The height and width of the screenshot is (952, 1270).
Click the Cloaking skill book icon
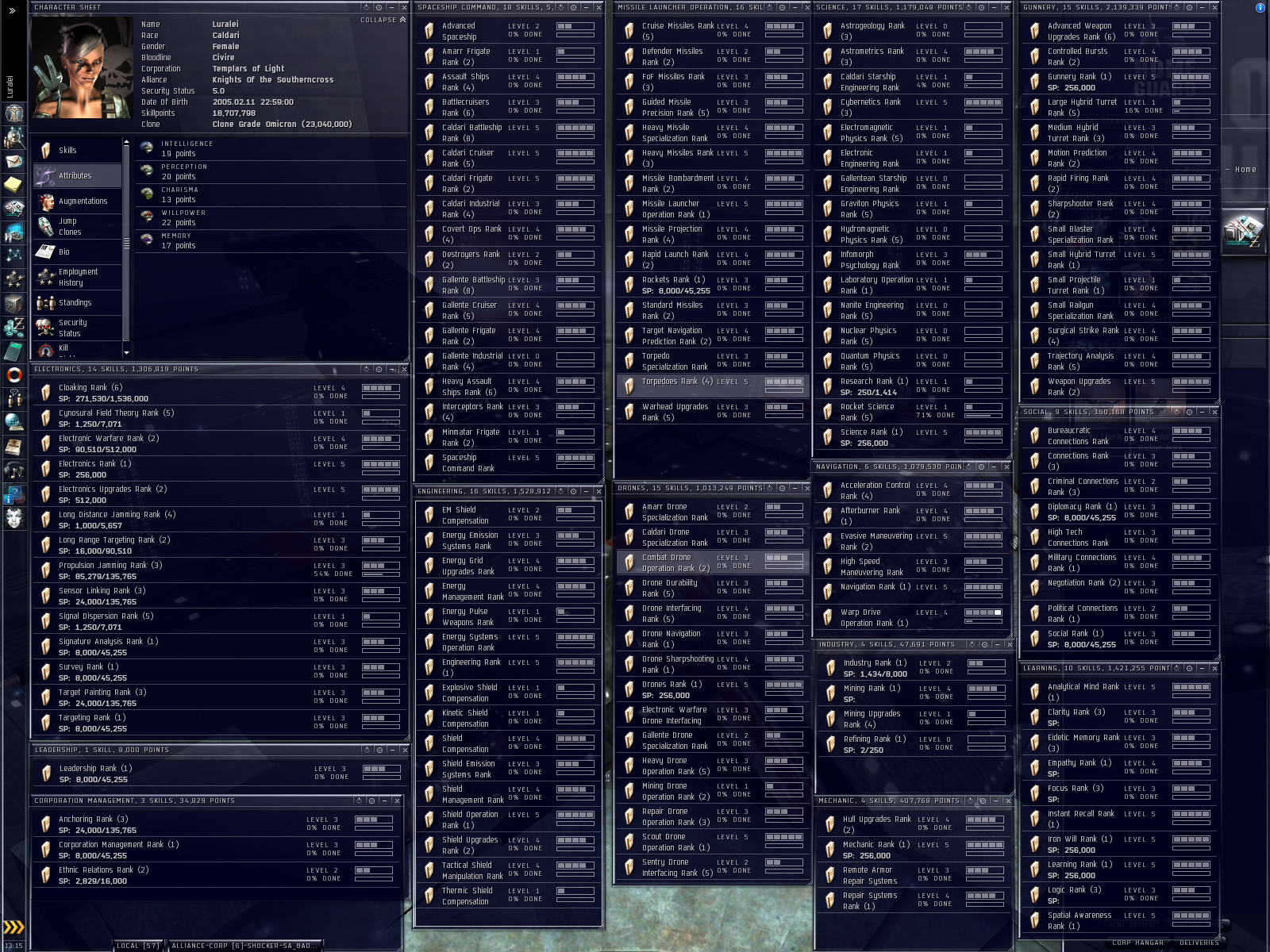(45, 393)
